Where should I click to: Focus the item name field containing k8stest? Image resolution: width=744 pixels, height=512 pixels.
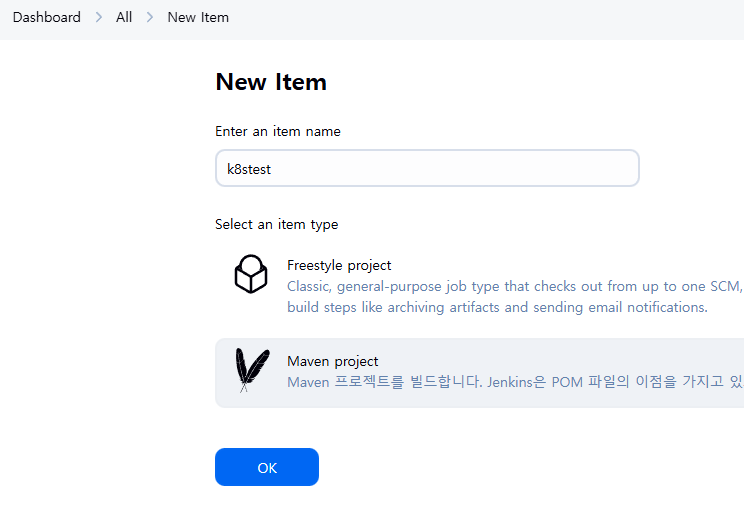tap(427, 168)
